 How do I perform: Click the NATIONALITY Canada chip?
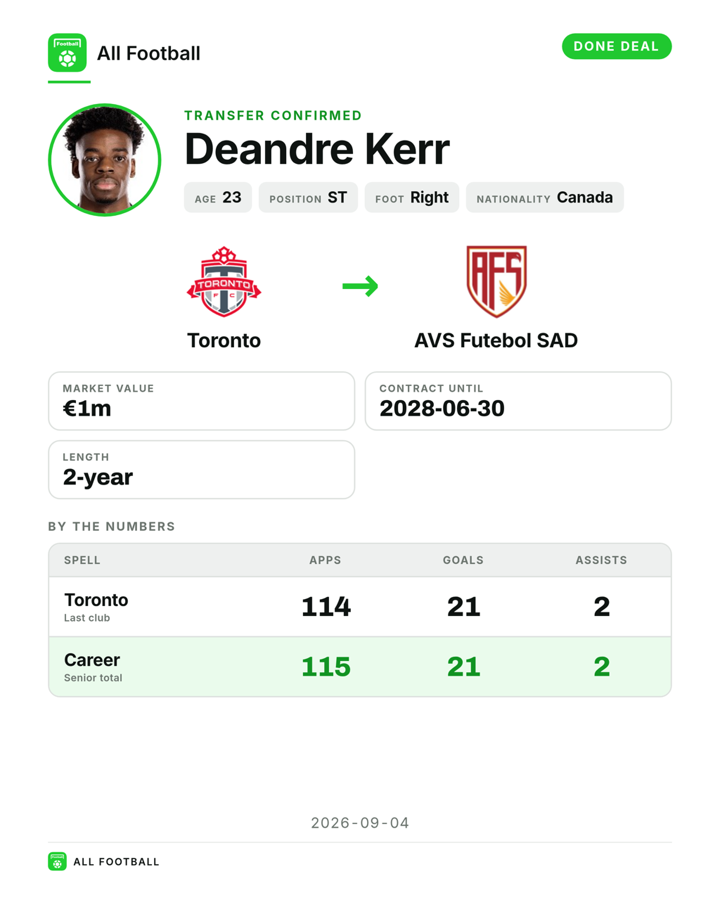point(545,197)
